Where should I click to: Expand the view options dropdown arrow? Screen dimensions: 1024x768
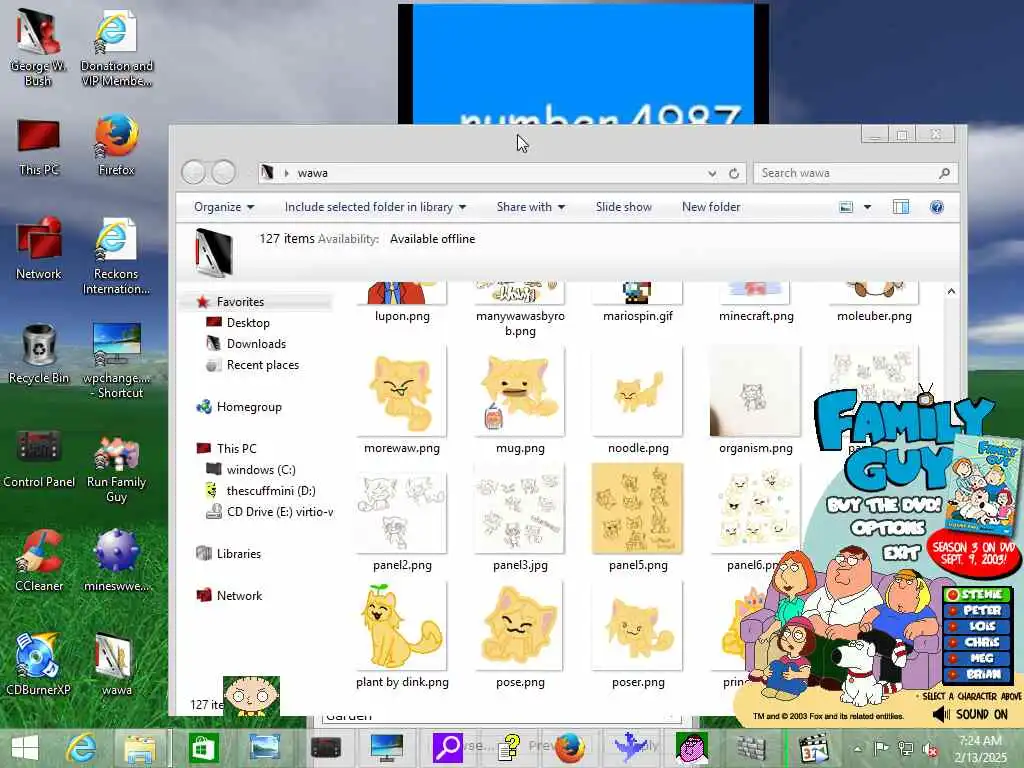867,207
